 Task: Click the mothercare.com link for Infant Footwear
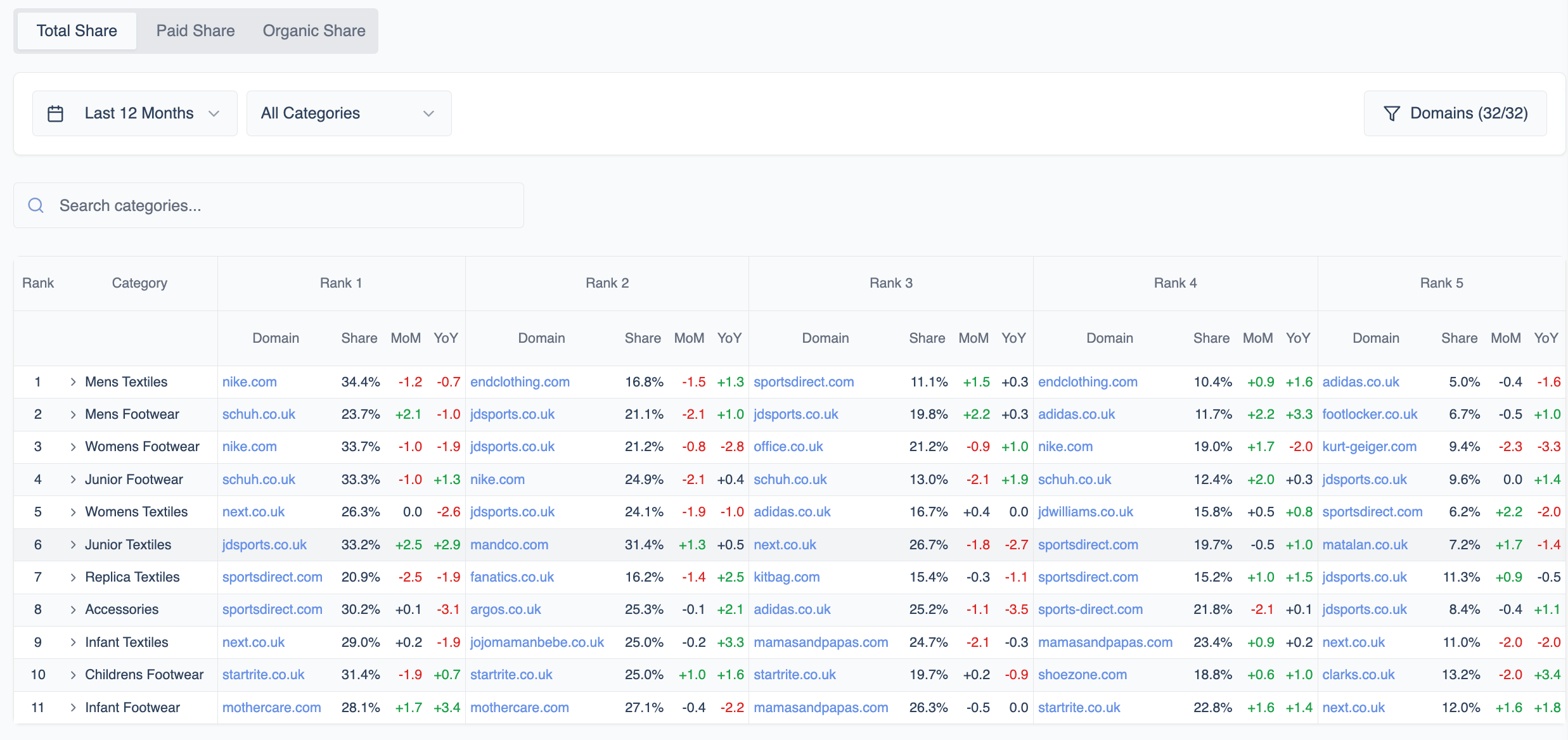click(271, 707)
